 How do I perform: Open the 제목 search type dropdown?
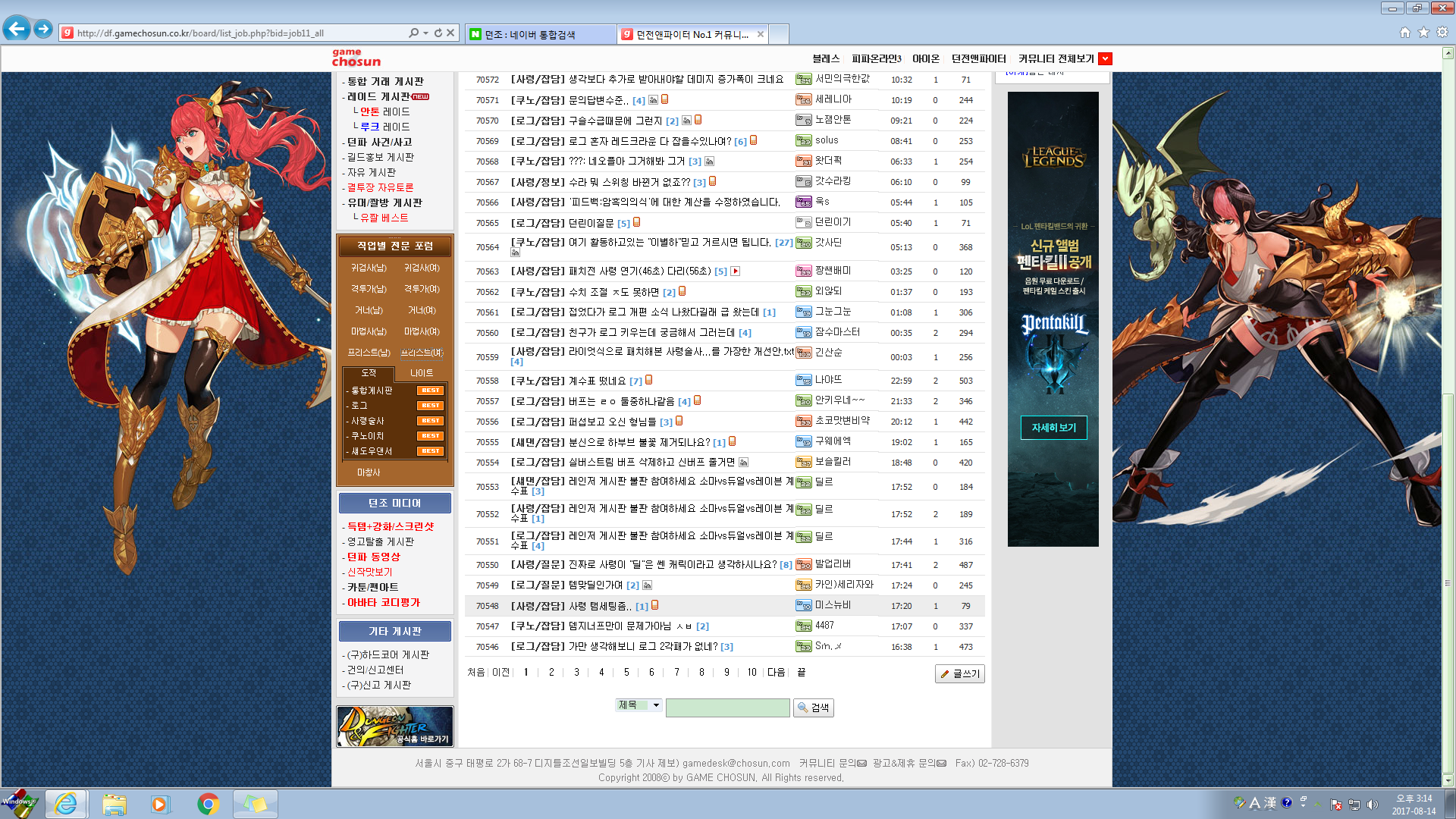coord(639,705)
